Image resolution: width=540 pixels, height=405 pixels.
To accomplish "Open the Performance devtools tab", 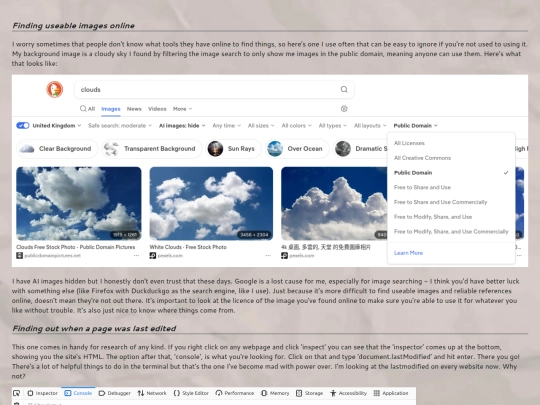I will coord(235,393).
